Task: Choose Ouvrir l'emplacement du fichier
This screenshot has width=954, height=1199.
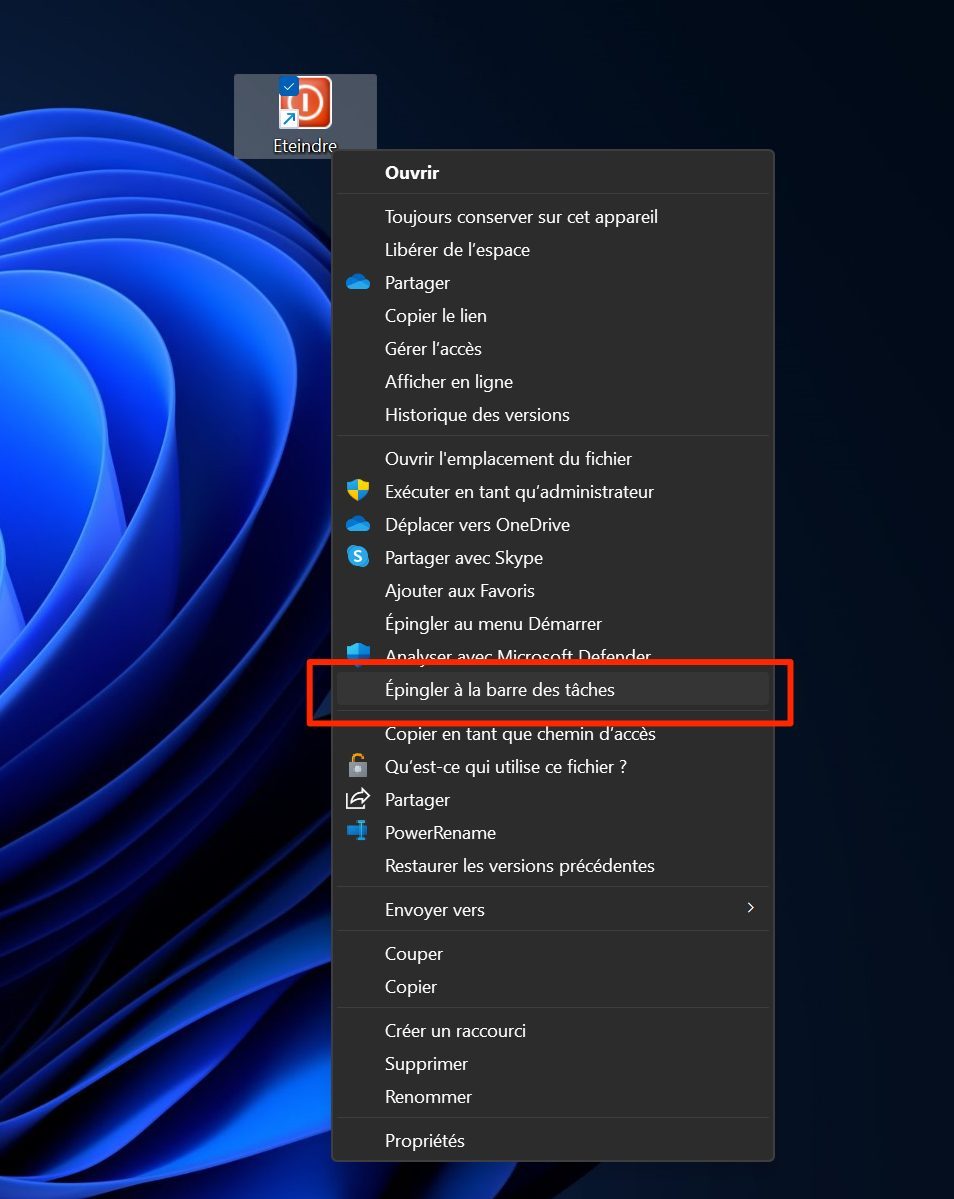Action: [553, 459]
